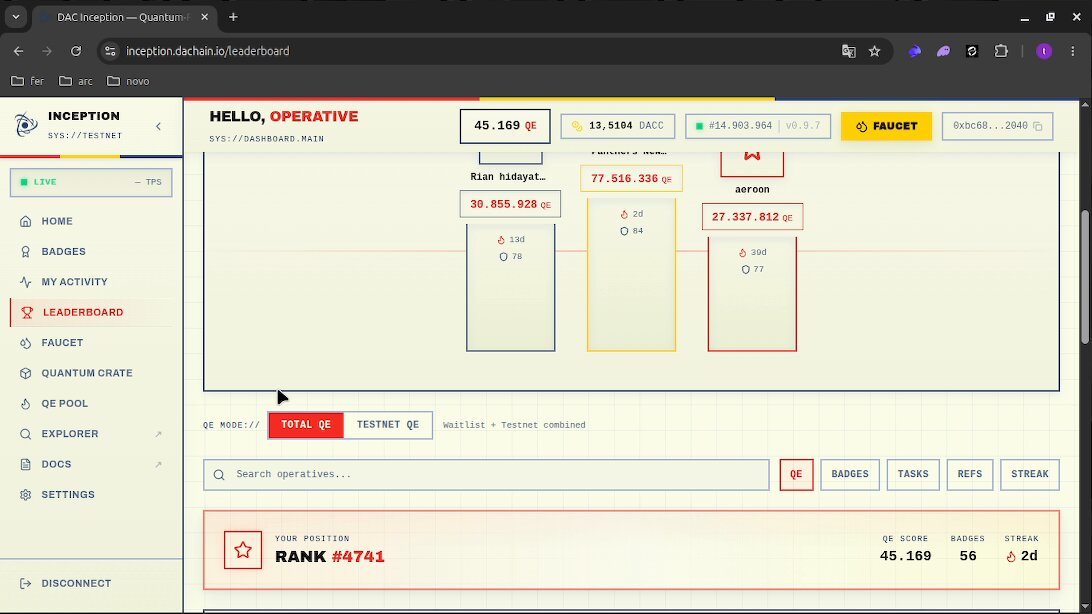Click the Docs document icon
This screenshot has height=614, width=1092.
tap(26, 464)
